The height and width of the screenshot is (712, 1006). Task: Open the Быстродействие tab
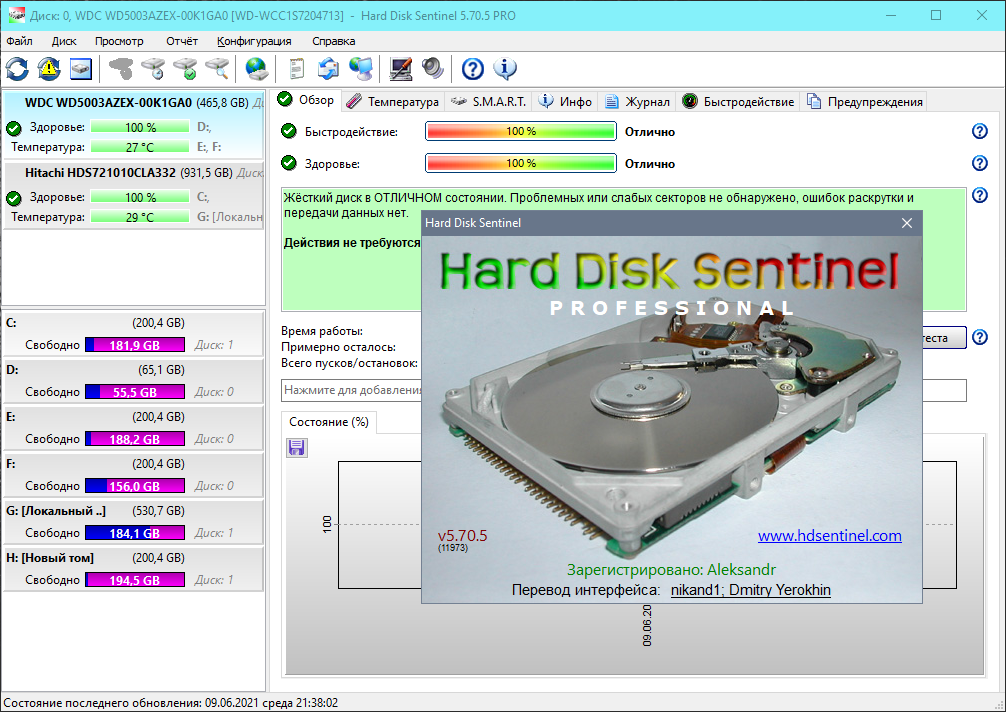tap(738, 101)
